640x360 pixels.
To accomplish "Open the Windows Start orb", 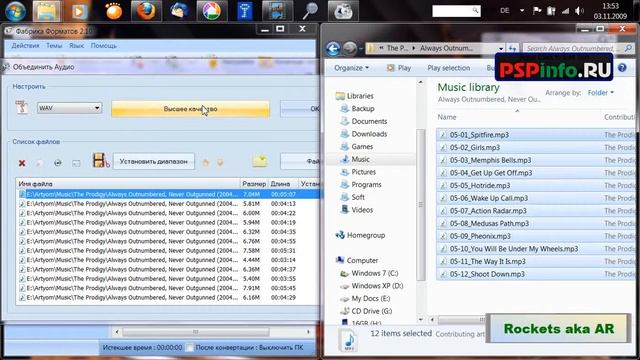I will 15,11.
